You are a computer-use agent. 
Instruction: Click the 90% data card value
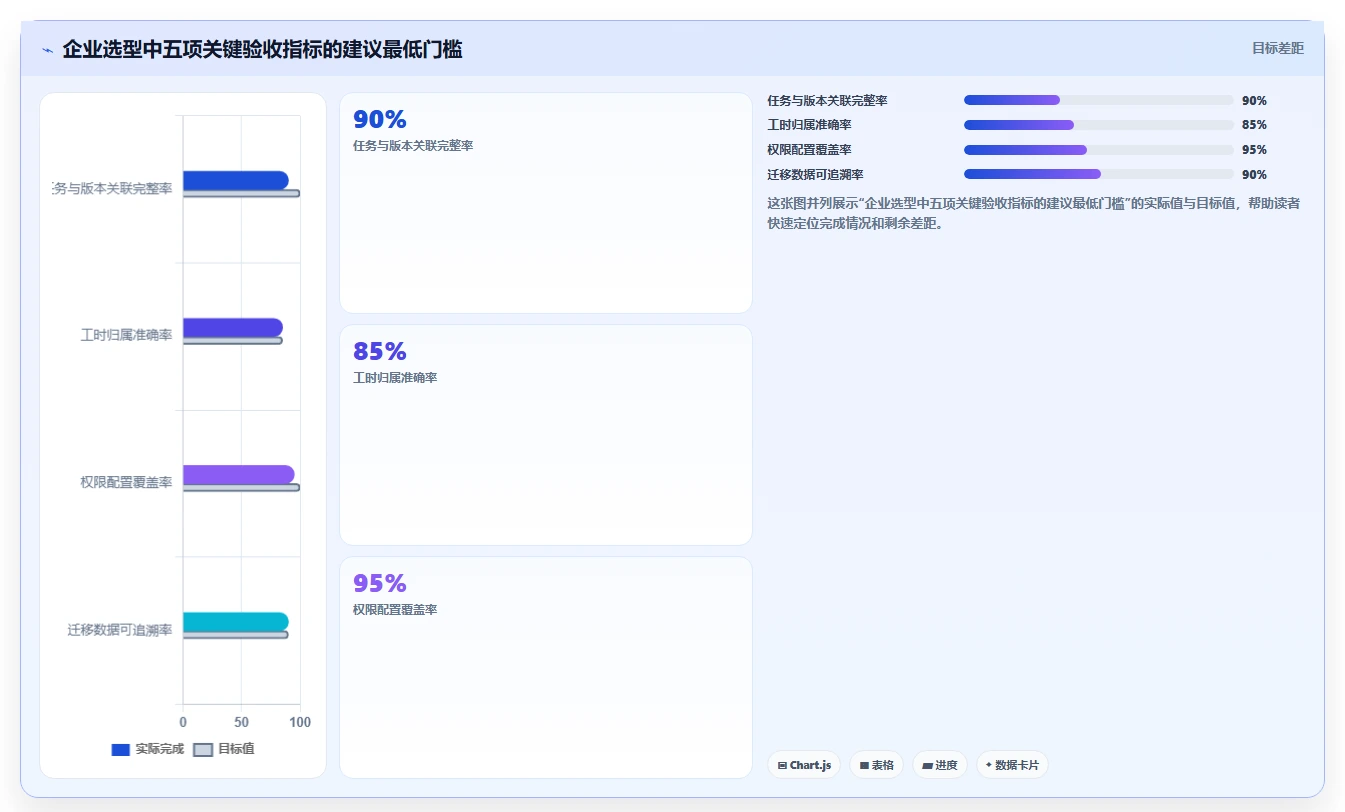[380, 120]
